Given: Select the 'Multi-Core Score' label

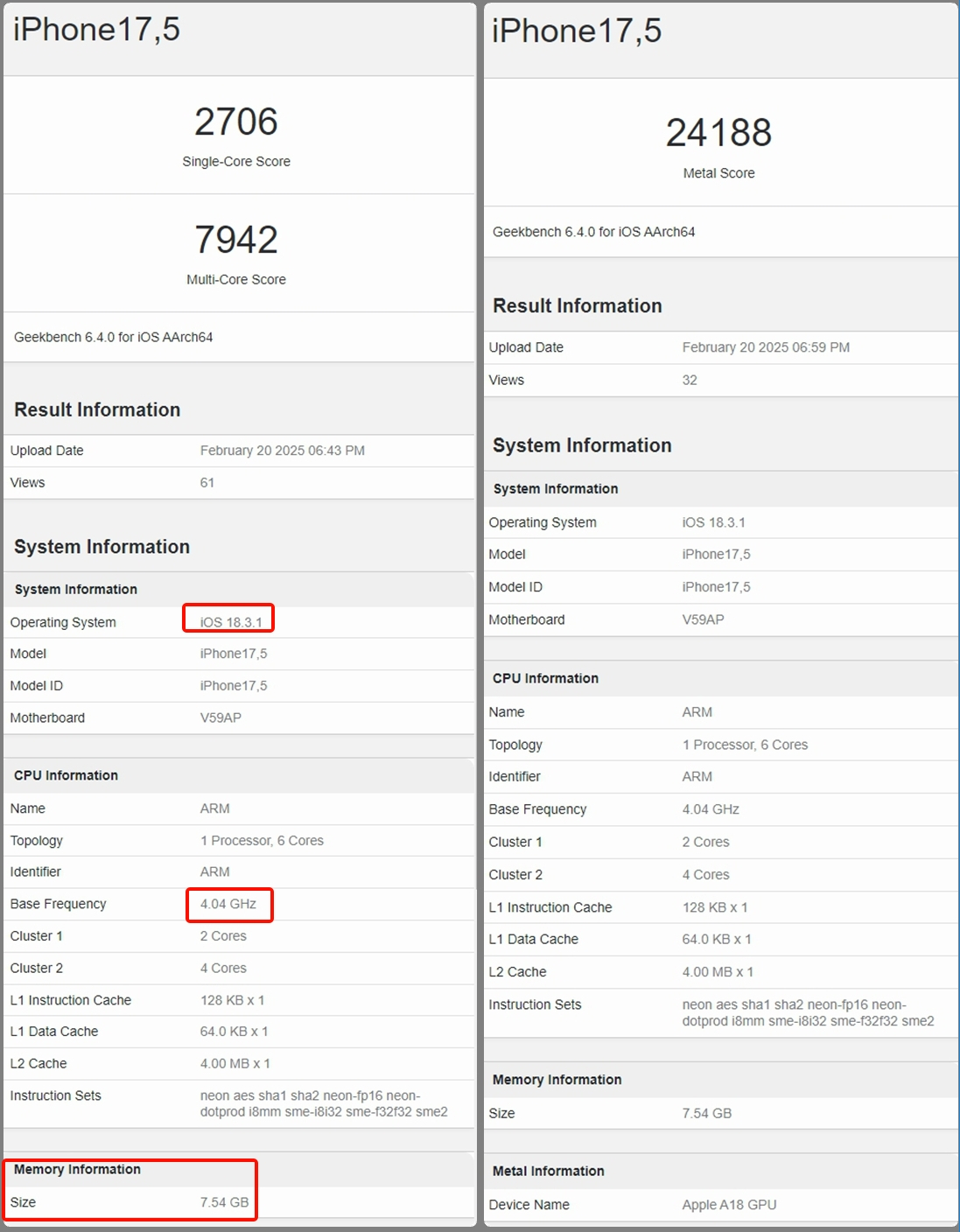Looking at the screenshot, I should point(236,280).
